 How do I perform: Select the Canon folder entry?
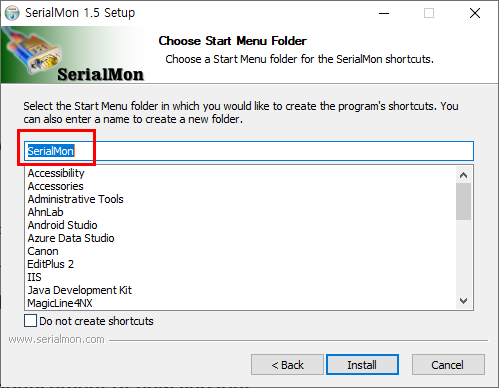point(43,251)
